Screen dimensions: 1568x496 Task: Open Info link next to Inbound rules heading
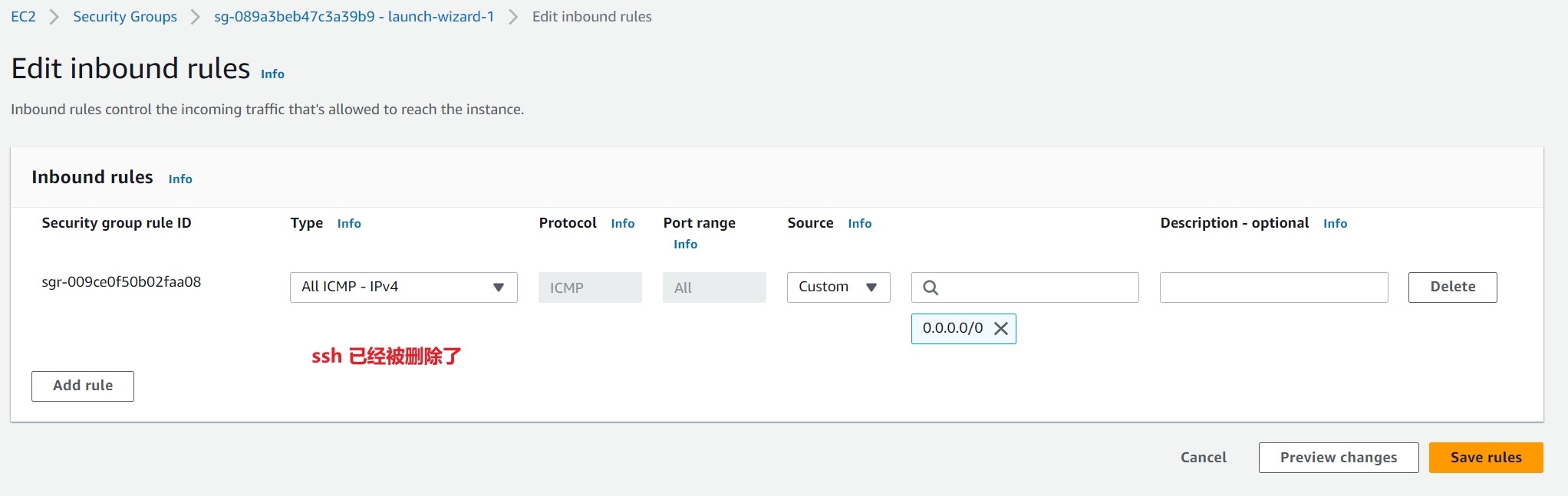180,179
